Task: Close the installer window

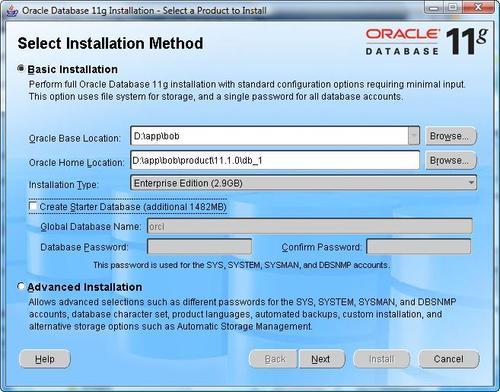Action: pyautogui.click(x=478, y=8)
